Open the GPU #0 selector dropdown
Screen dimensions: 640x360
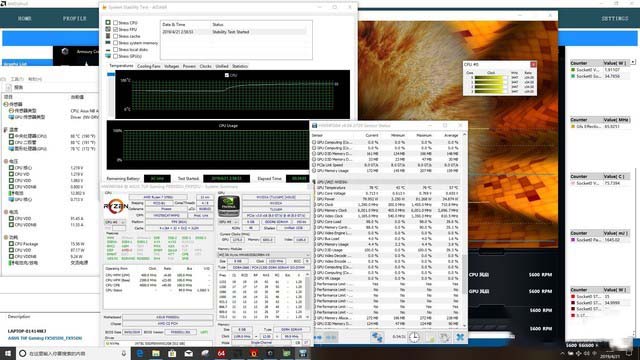[229, 222]
